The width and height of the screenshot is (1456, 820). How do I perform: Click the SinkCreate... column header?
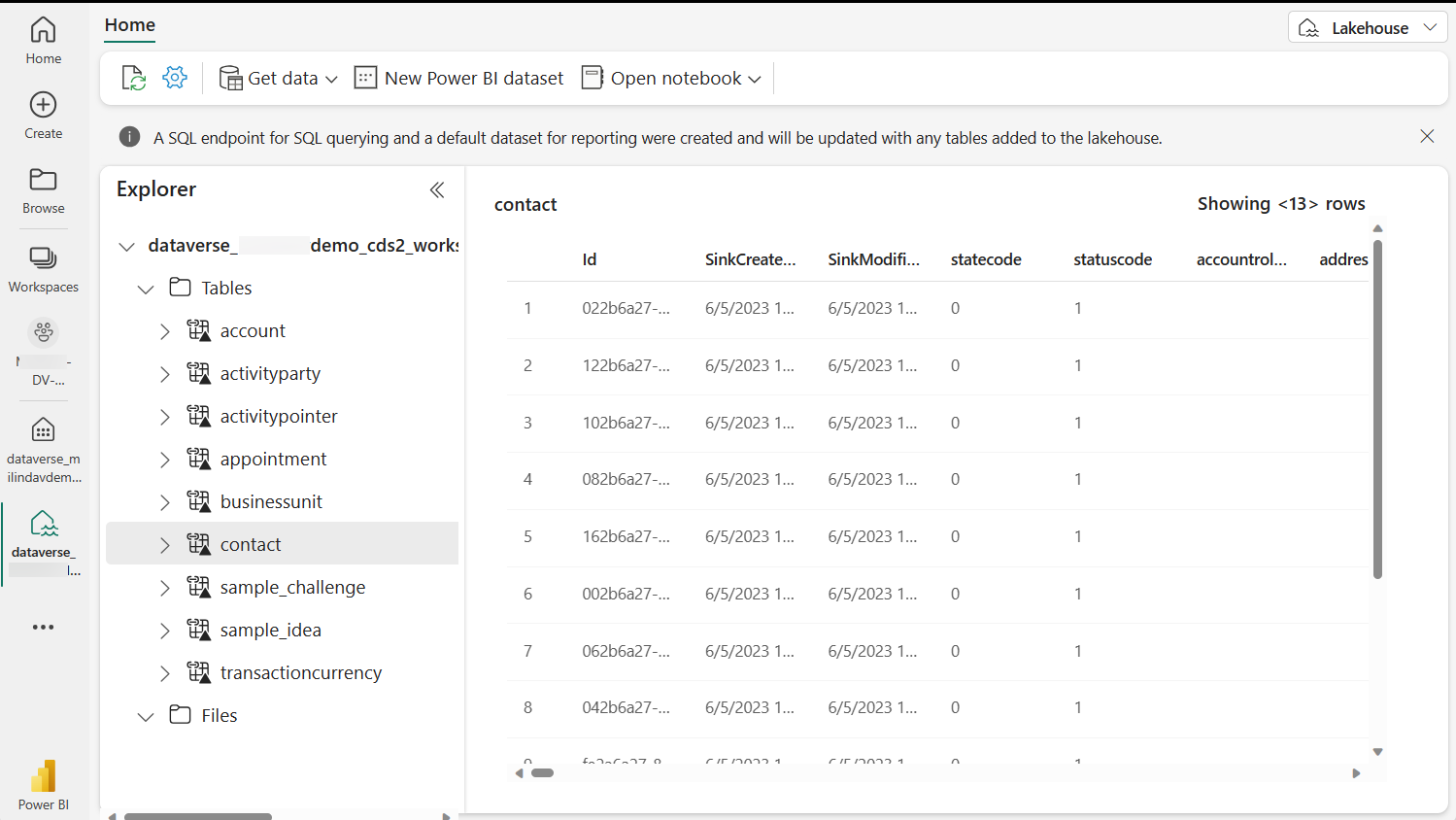pyautogui.click(x=750, y=259)
